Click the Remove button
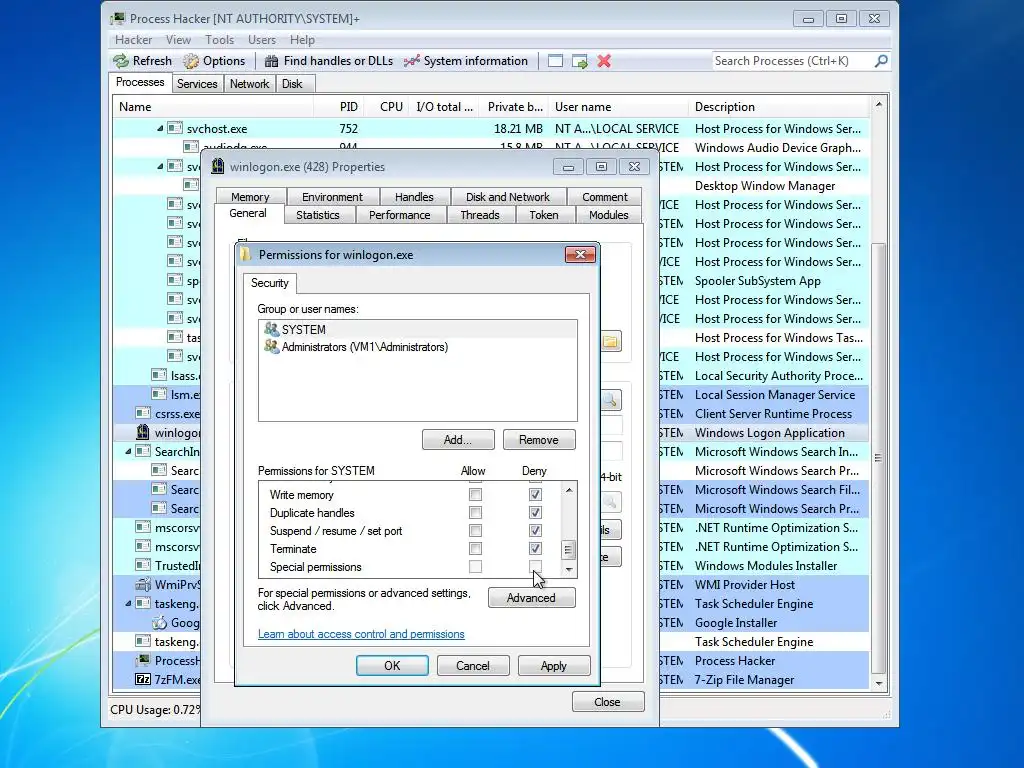This screenshot has width=1024, height=768. tap(539, 440)
